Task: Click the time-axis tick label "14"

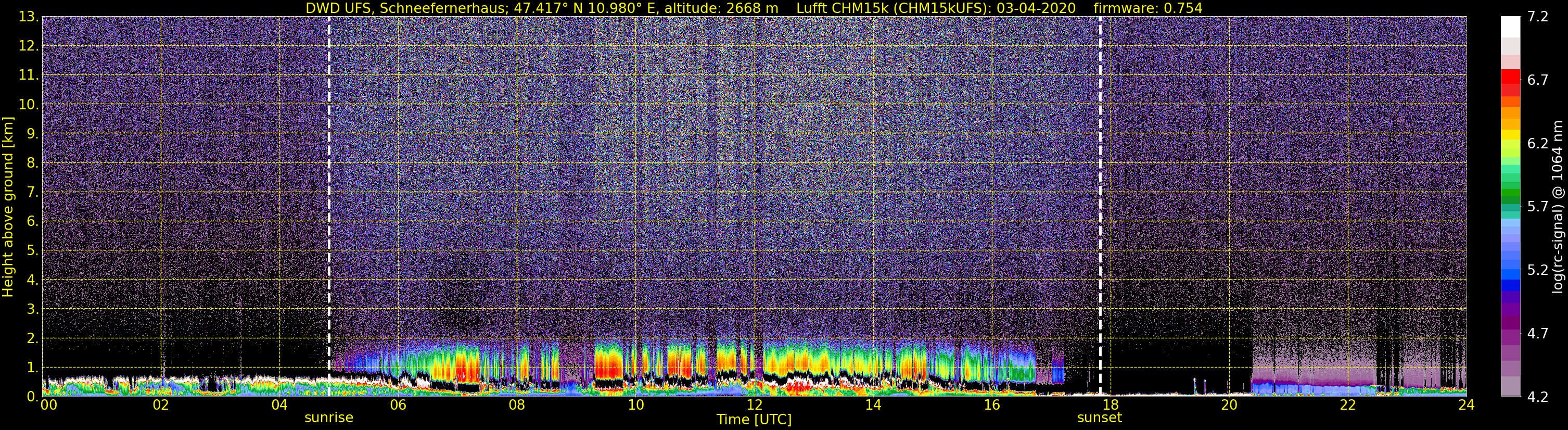Action: 873,406
